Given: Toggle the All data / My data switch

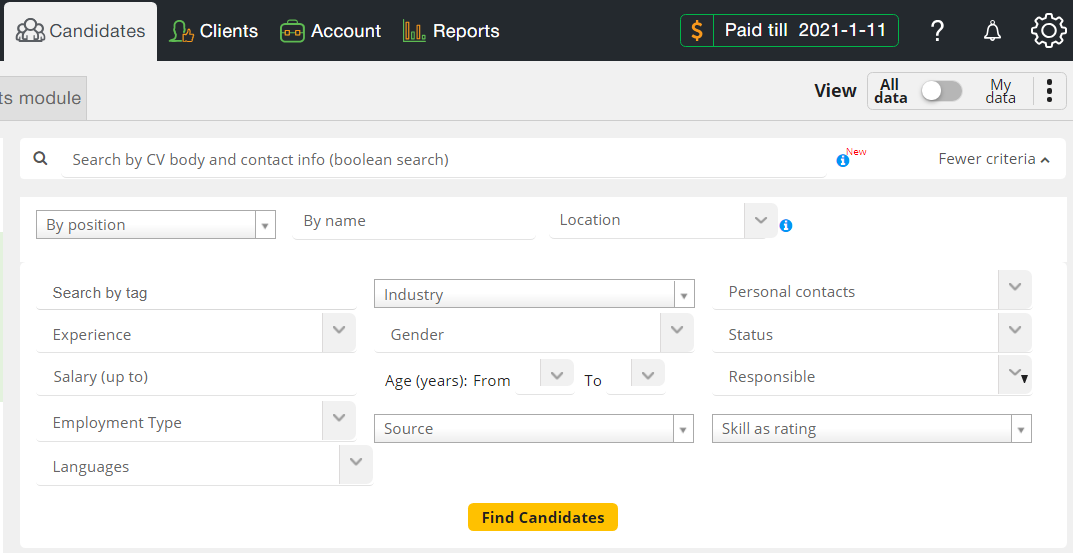Looking at the screenshot, I should pyautogui.click(x=941, y=91).
